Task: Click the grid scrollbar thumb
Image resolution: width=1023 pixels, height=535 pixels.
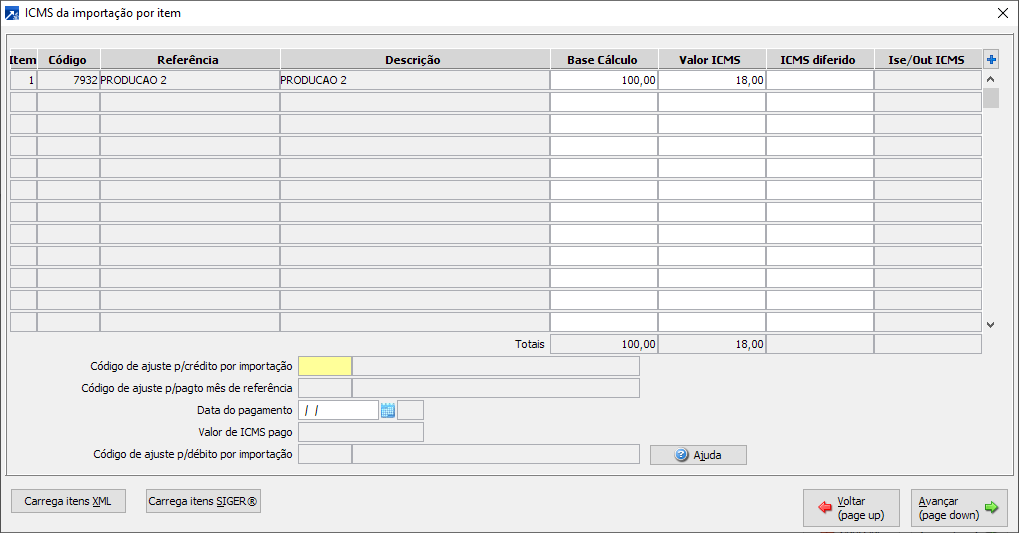Action: pos(990,98)
